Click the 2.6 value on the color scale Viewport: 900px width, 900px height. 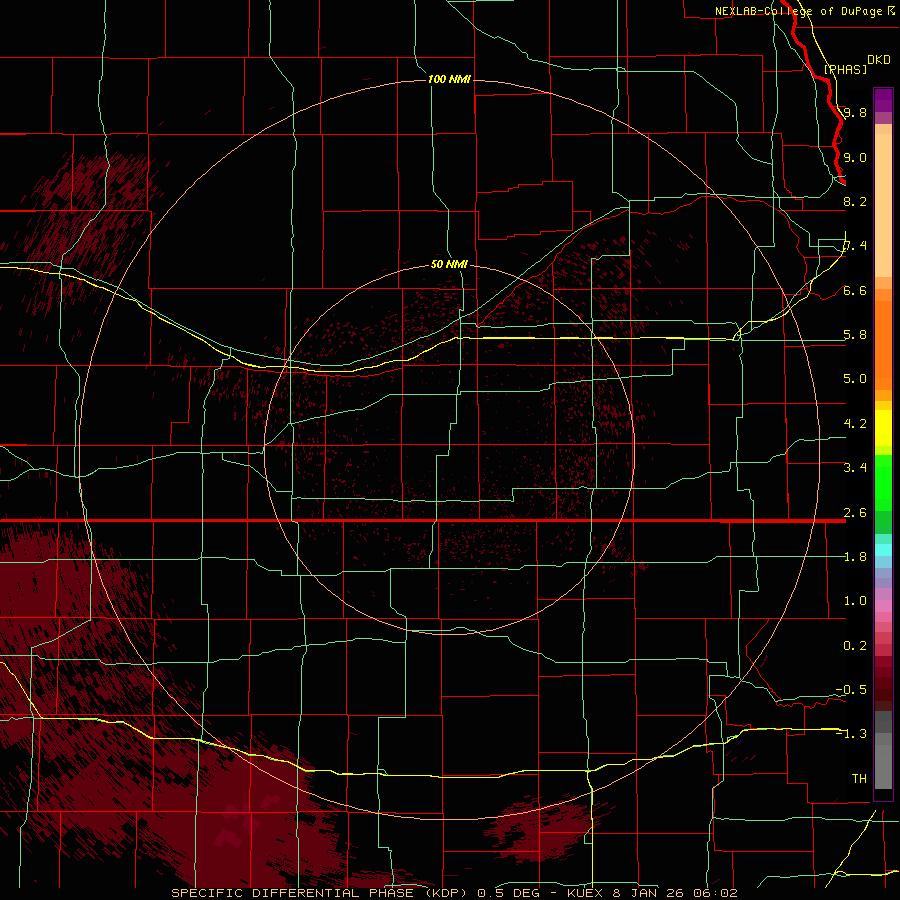(x=855, y=513)
